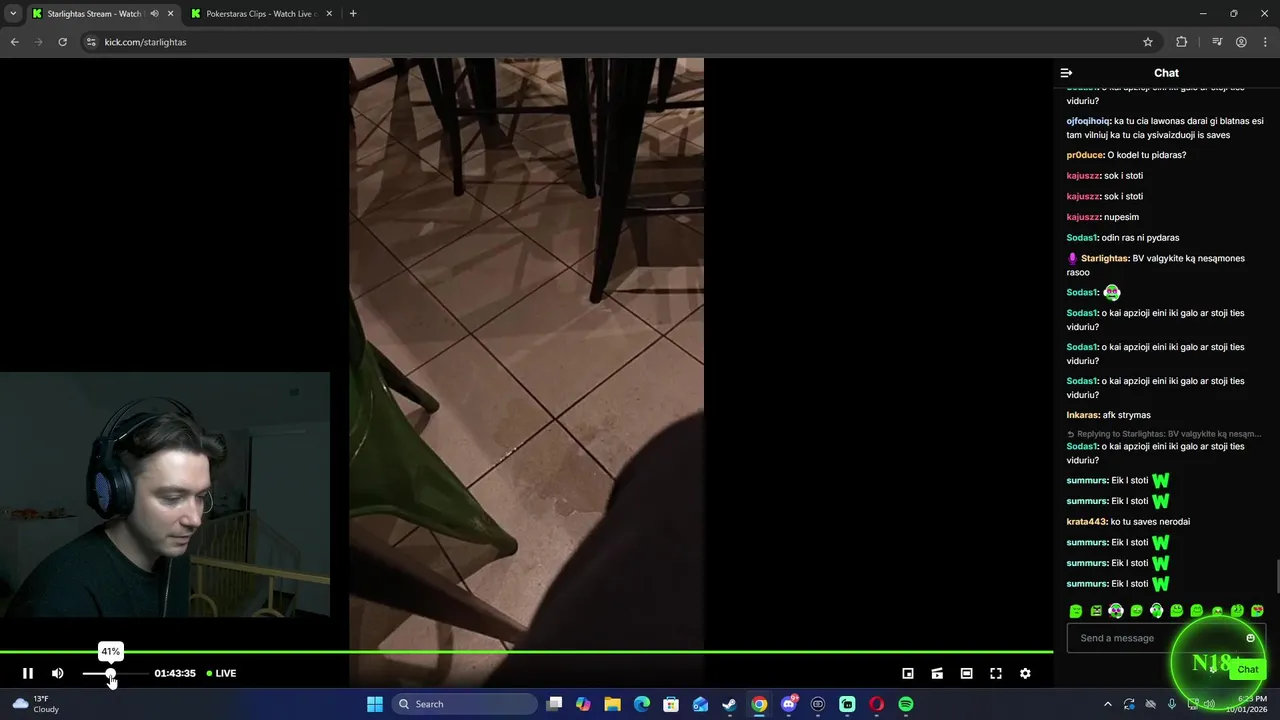Toggle theater mode in the player

pos(966,673)
